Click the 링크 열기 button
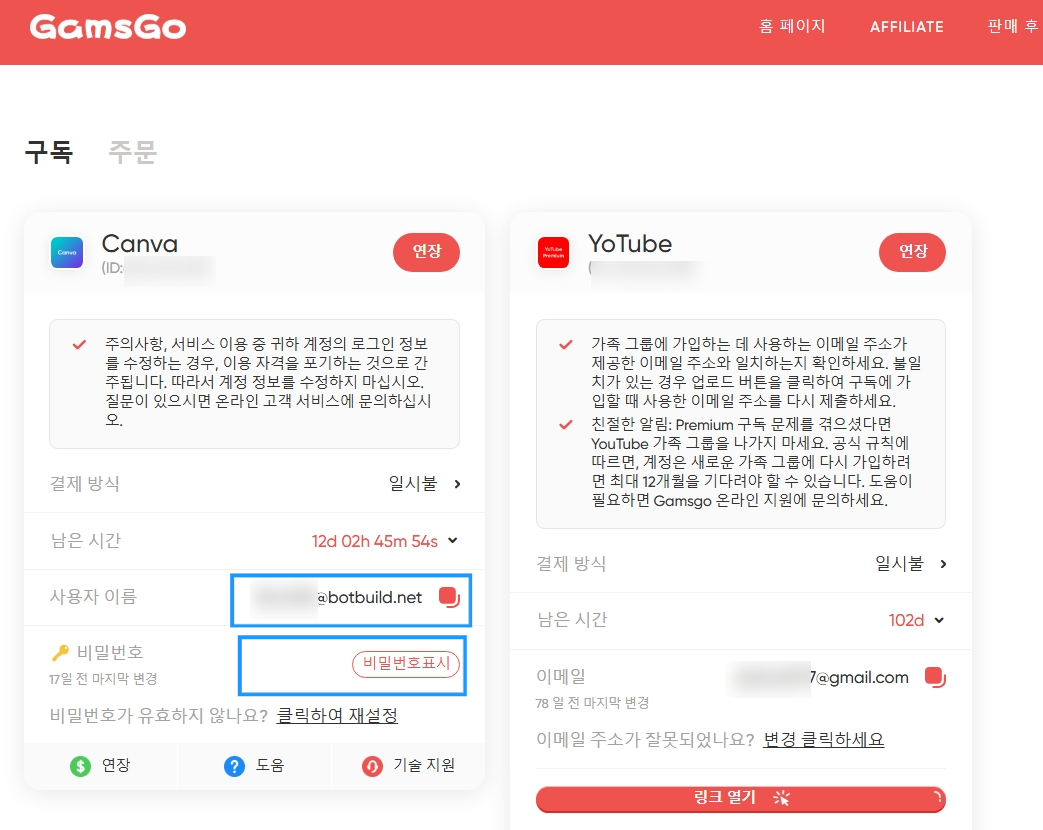The image size is (1043, 830). [x=740, y=799]
